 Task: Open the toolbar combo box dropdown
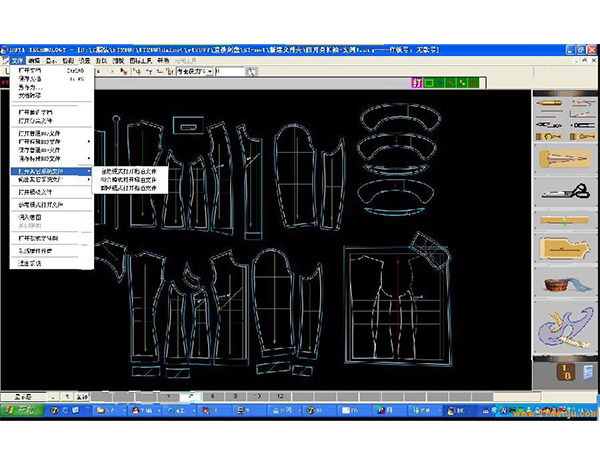coord(208,72)
